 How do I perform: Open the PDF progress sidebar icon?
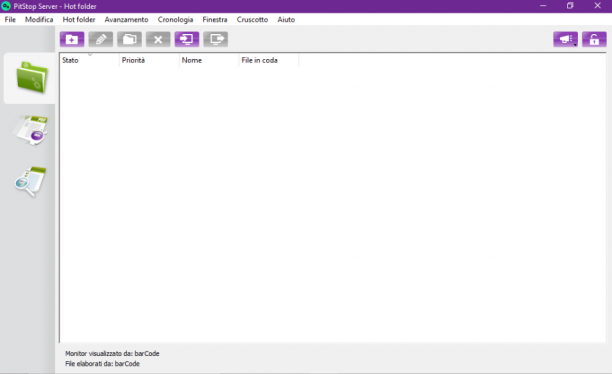[31, 130]
